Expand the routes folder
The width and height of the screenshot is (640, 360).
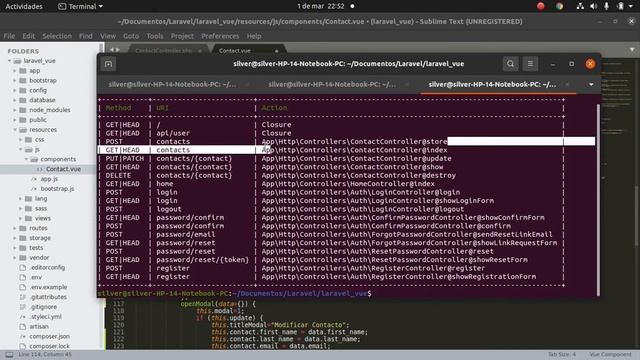click(15, 228)
